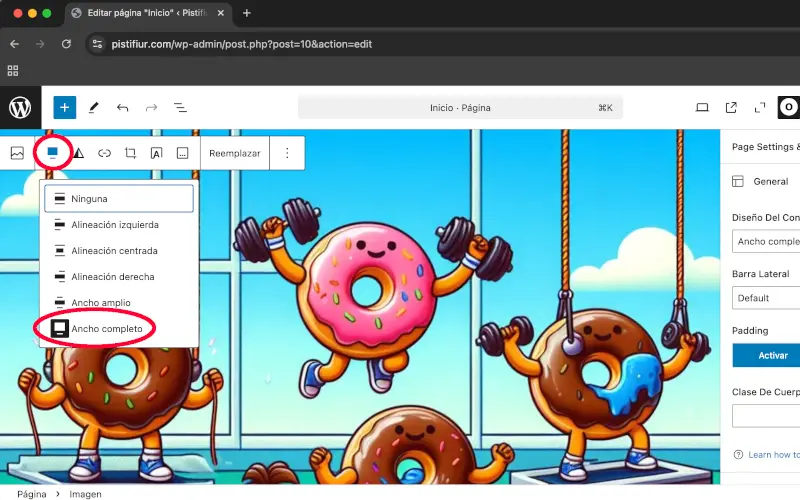This screenshot has height=500, width=800.
Task: Open the Diseño Del Contenido dropdown
Action: [766, 241]
